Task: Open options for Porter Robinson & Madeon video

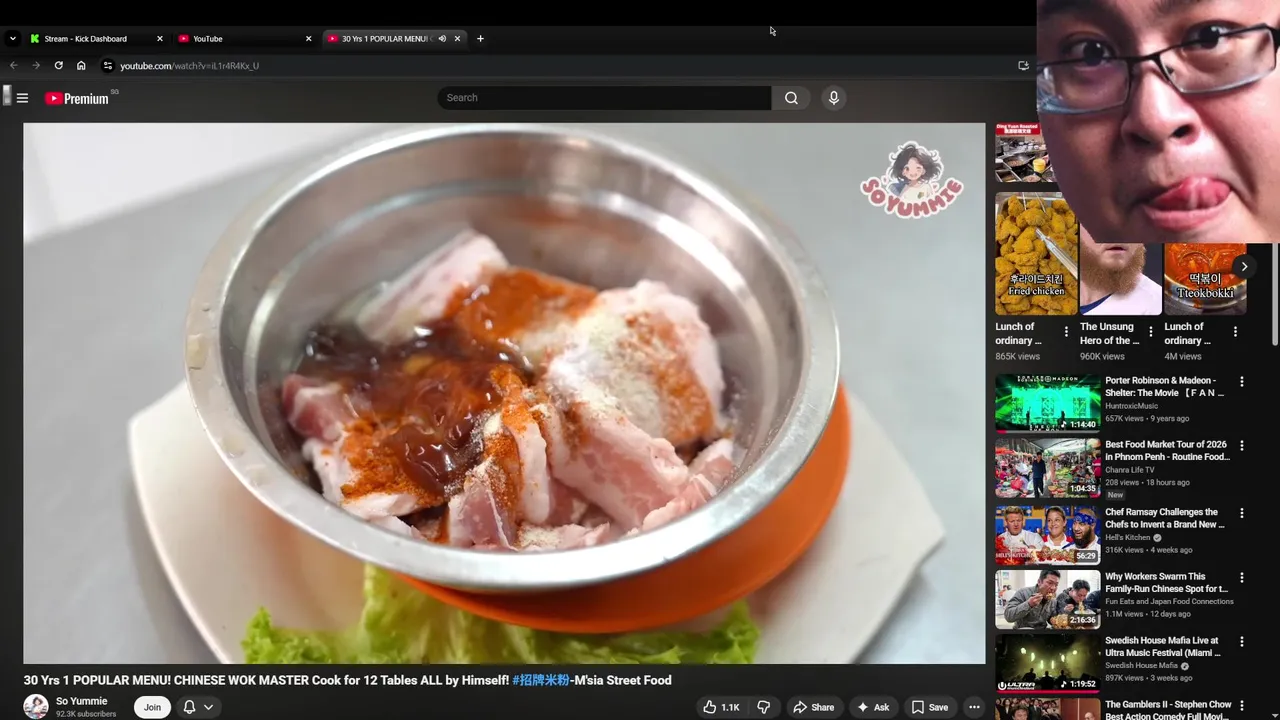Action: tap(1242, 382)
